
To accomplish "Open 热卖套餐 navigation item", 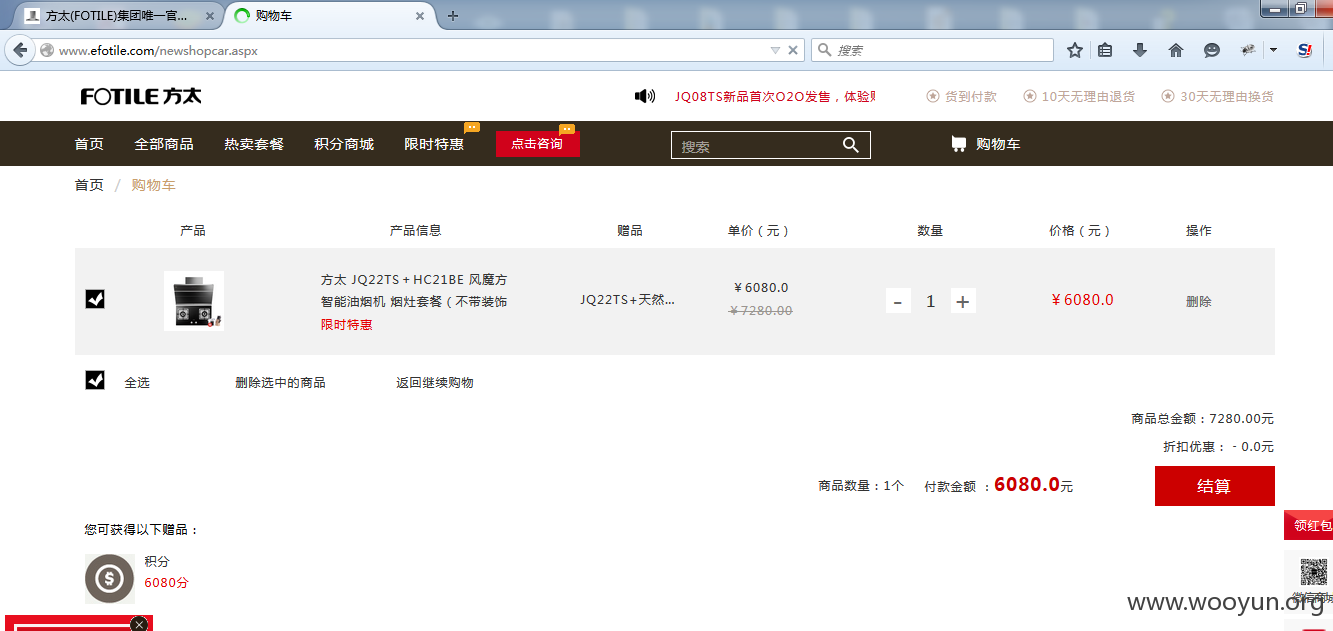I will (254, 144).
